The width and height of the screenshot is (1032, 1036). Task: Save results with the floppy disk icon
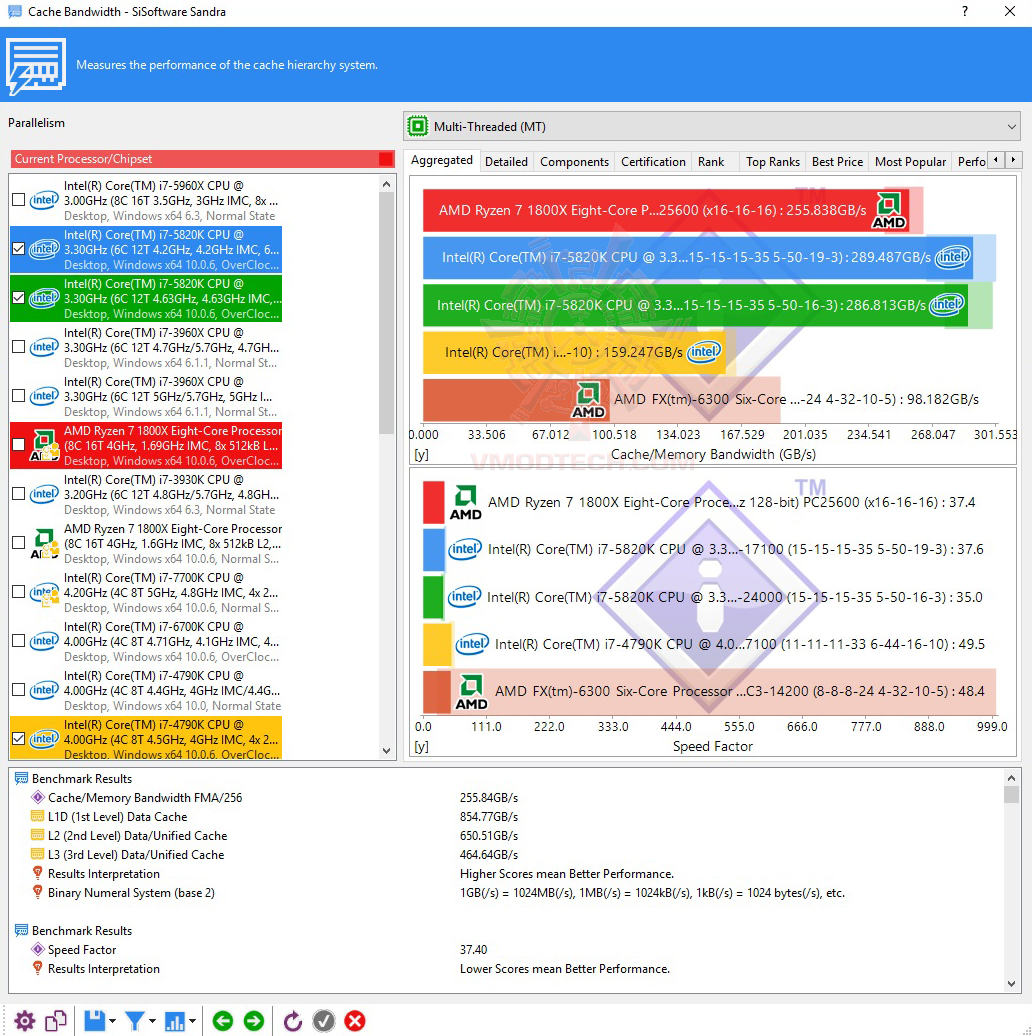click(x=94, y=1021)
